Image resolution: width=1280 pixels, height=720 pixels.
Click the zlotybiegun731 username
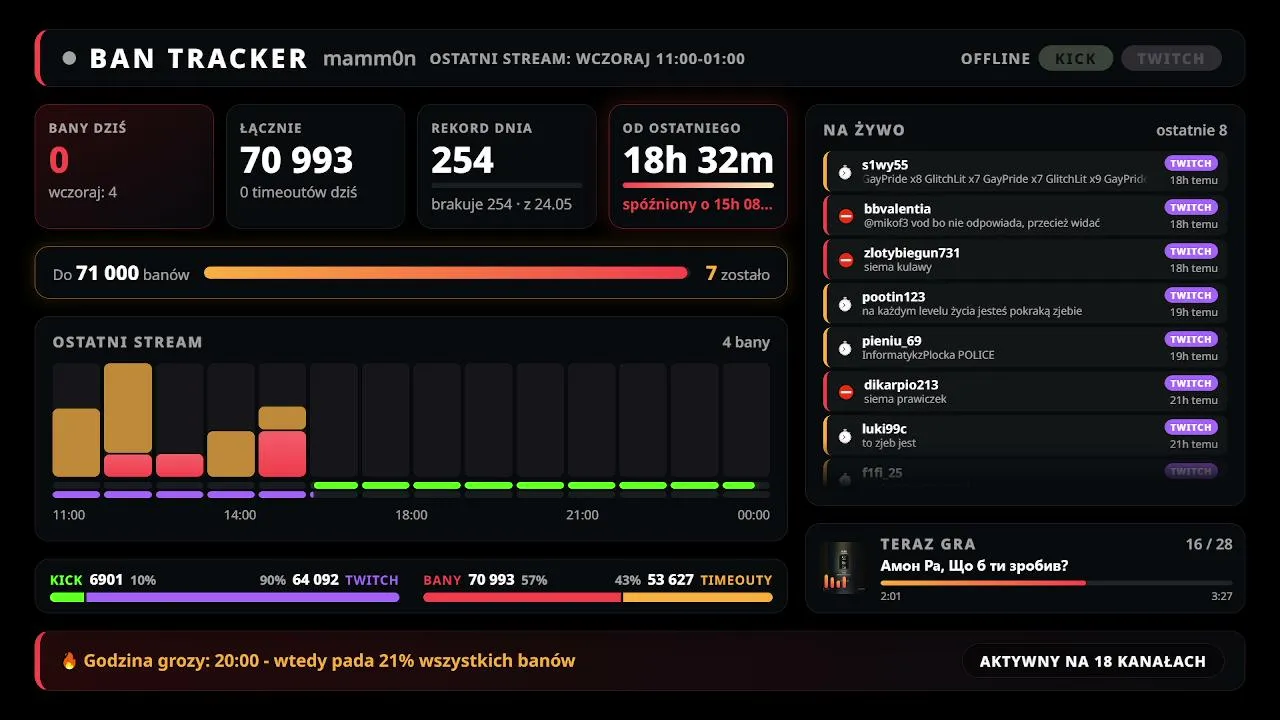click(912, 253)
